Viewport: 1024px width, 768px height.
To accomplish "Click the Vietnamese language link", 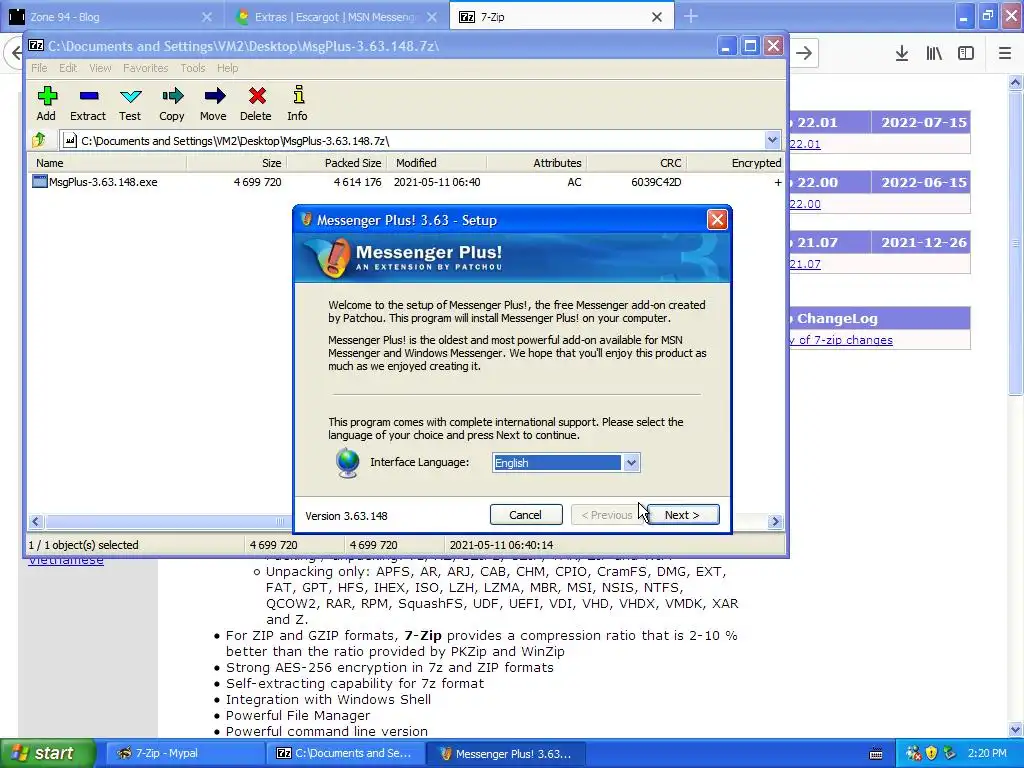I will click(65, 561).
